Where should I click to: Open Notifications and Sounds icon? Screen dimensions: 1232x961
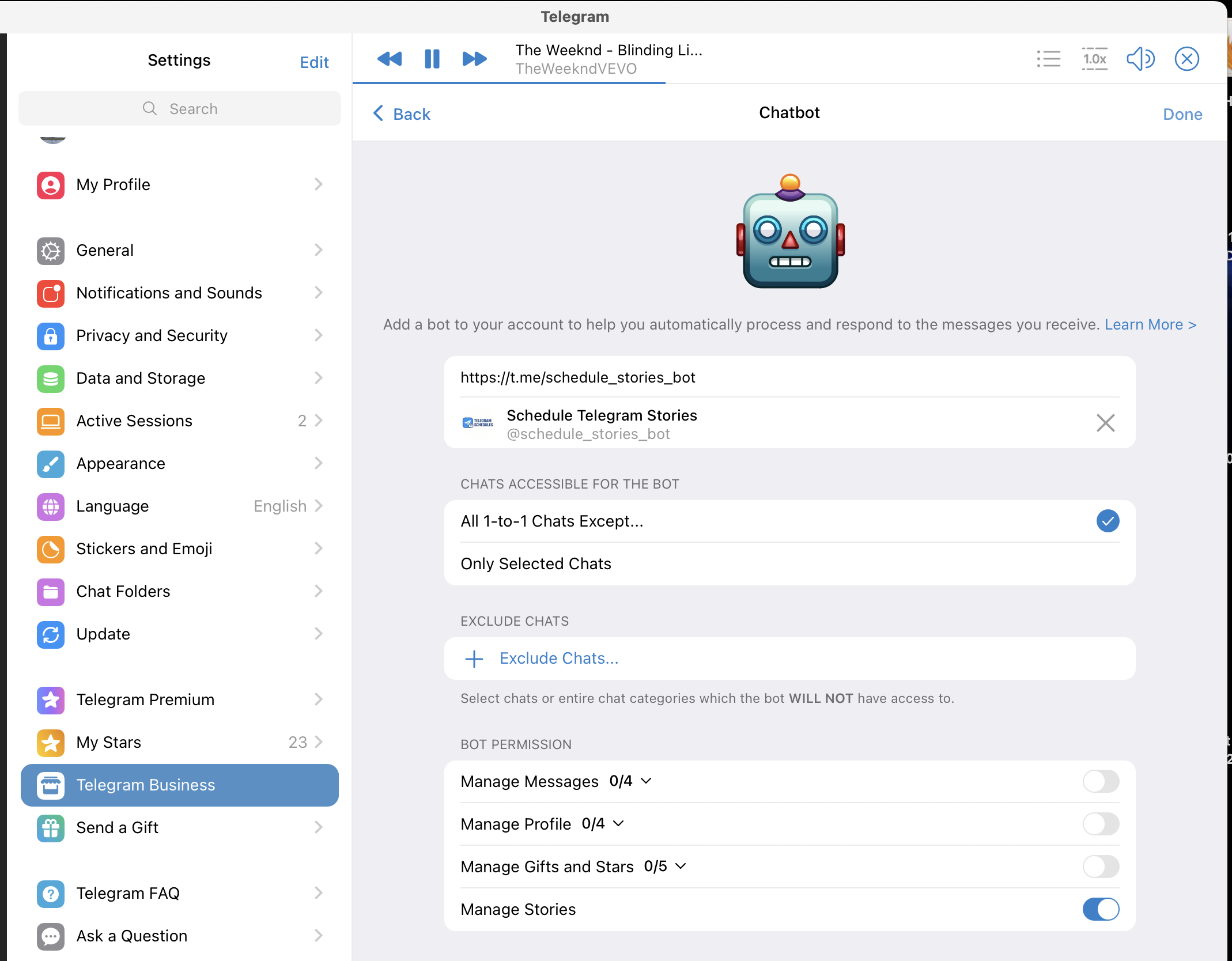click(51, 293)
